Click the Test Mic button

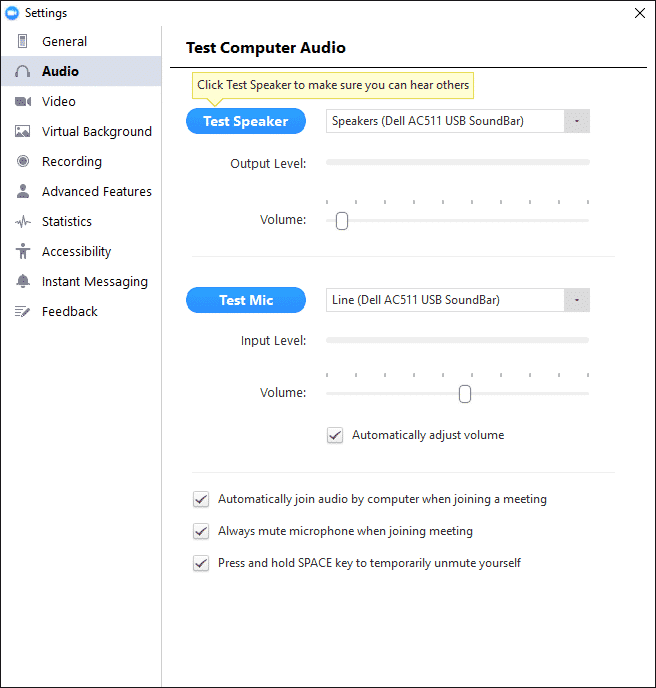pos(246,300)
